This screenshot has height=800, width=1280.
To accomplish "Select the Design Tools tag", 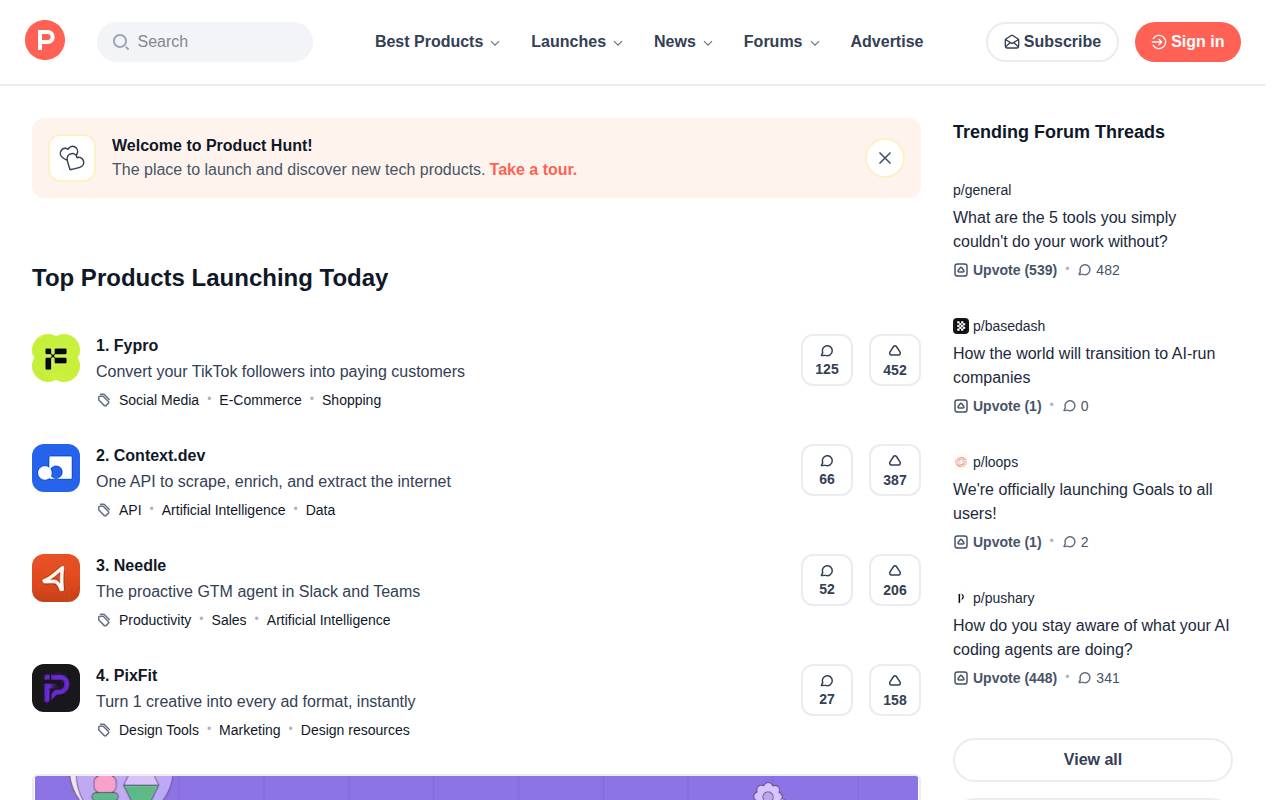I will tap(159, 730).
